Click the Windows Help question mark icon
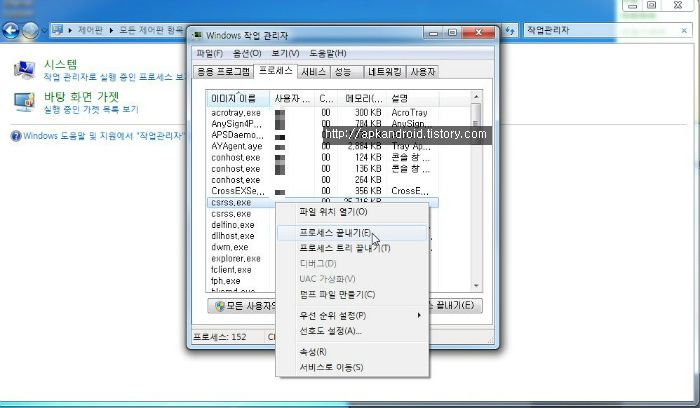This screenshot has width=700, height=408. tap(16, 136)
